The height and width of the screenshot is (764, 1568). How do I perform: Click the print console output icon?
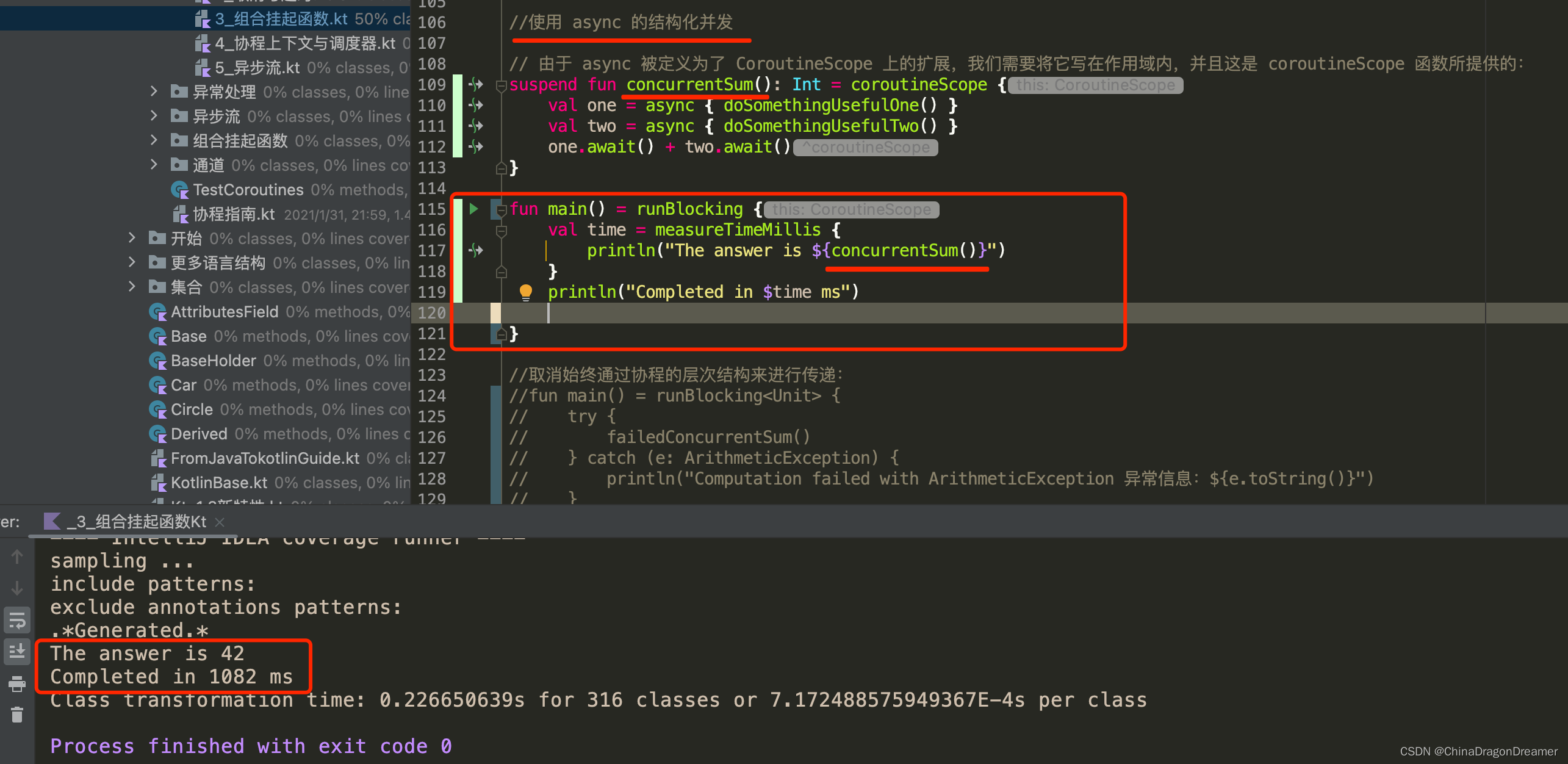click(17, 684)
